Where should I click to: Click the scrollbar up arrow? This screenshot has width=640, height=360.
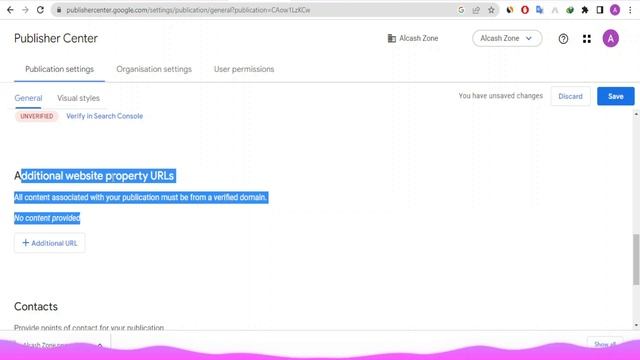(x=636, y=115)
